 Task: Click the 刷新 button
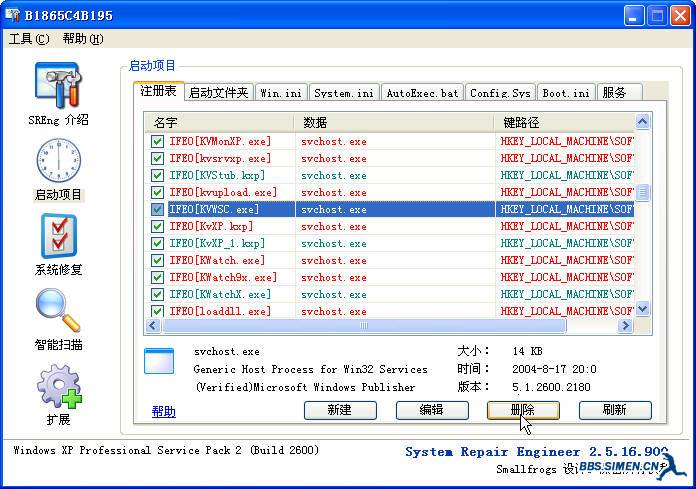[x=615, y=410]
